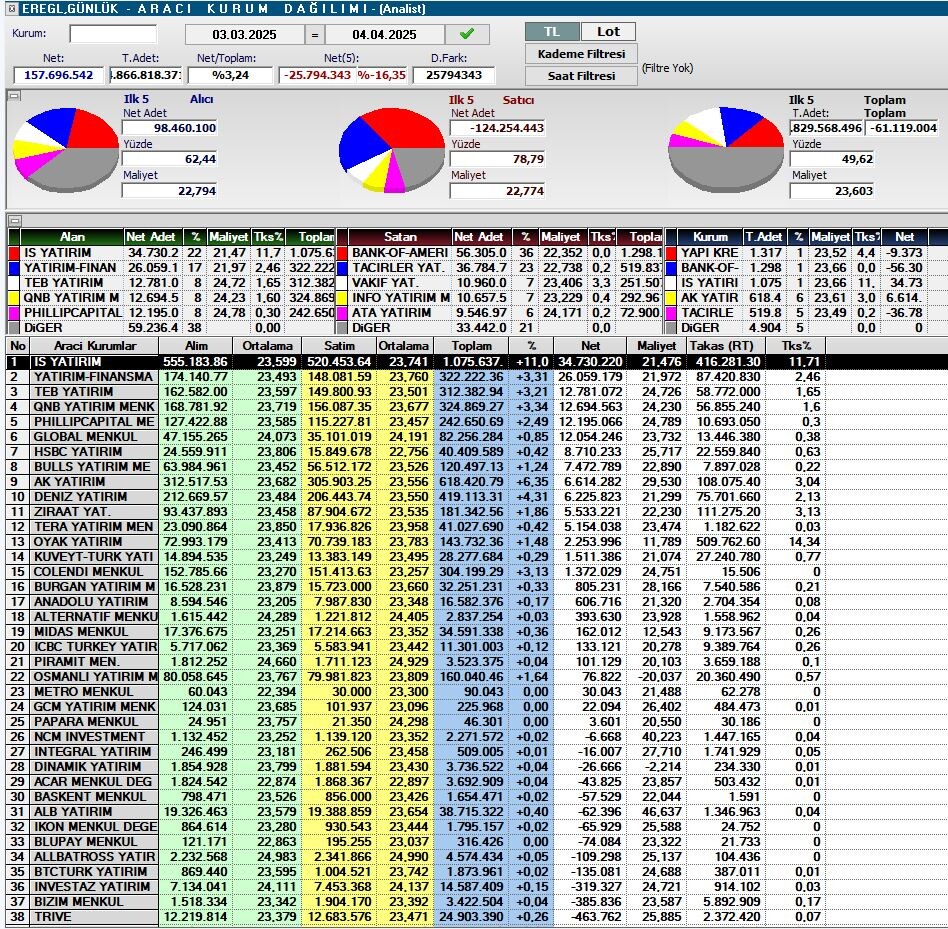Click the equals button between the dates
Image resolution: width=948 pixels, height=929 pixels.
click(314, 34)
